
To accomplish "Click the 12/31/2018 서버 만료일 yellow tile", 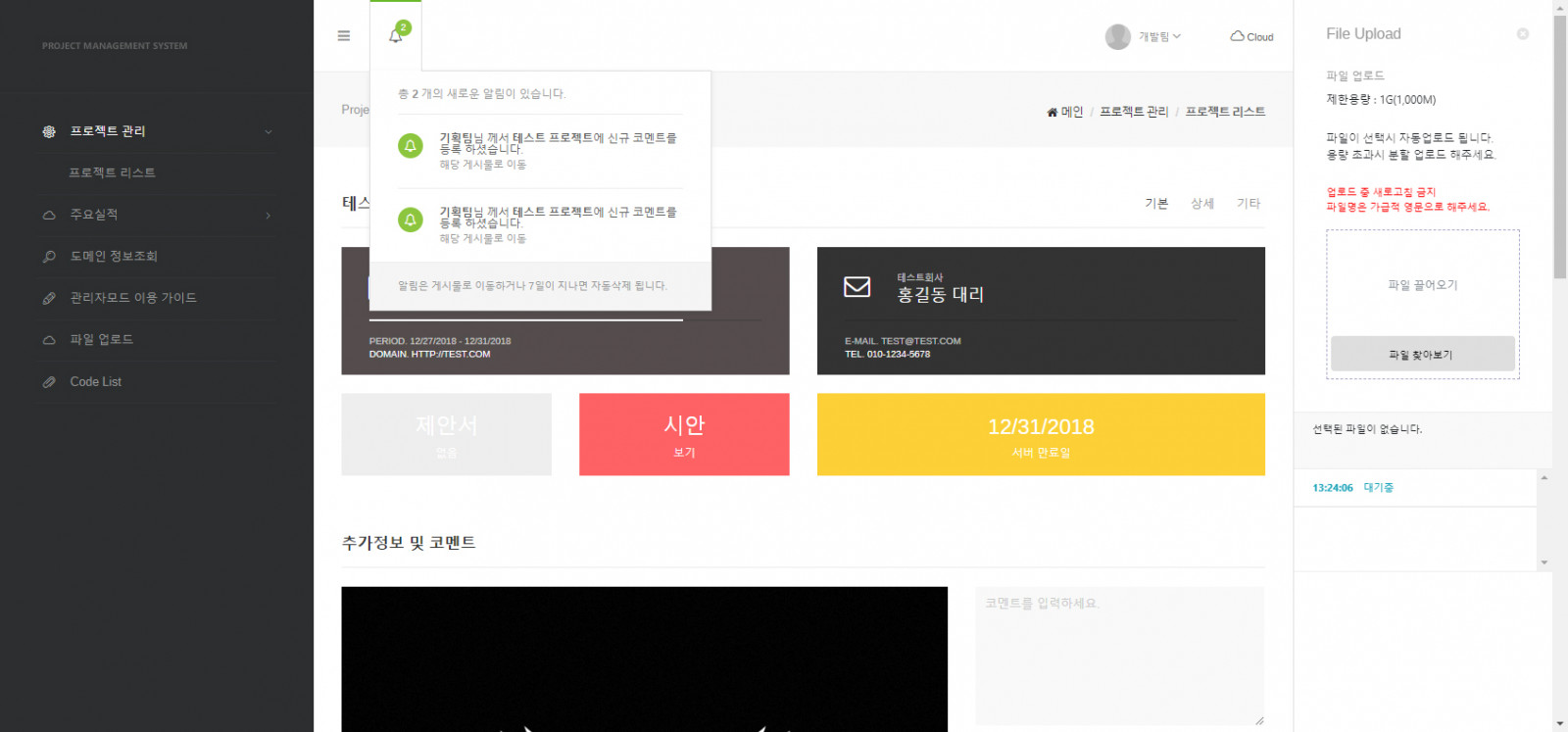I will (x=1041, y=434).
